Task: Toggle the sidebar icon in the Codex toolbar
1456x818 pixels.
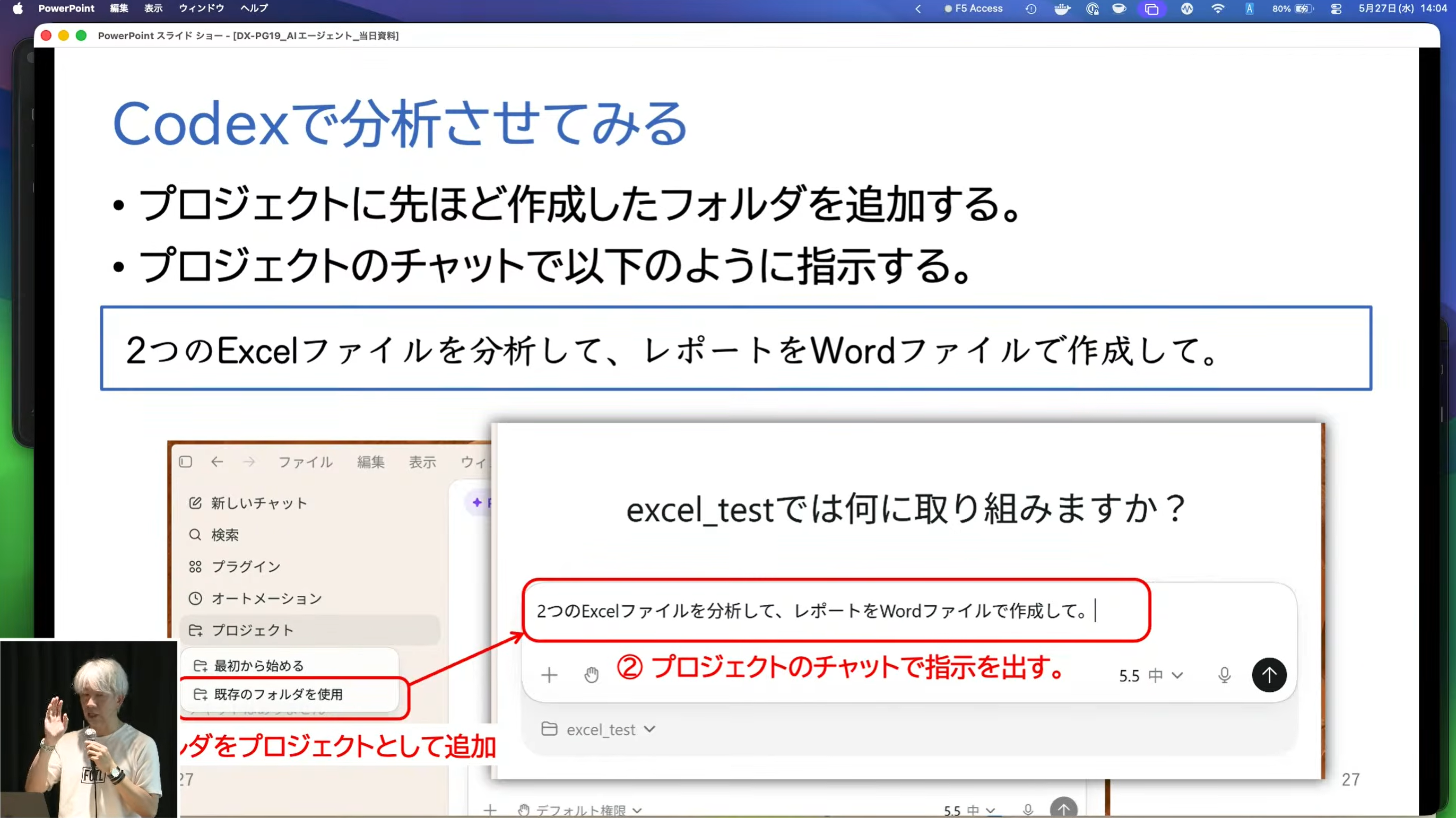Action: pos(185,462)
